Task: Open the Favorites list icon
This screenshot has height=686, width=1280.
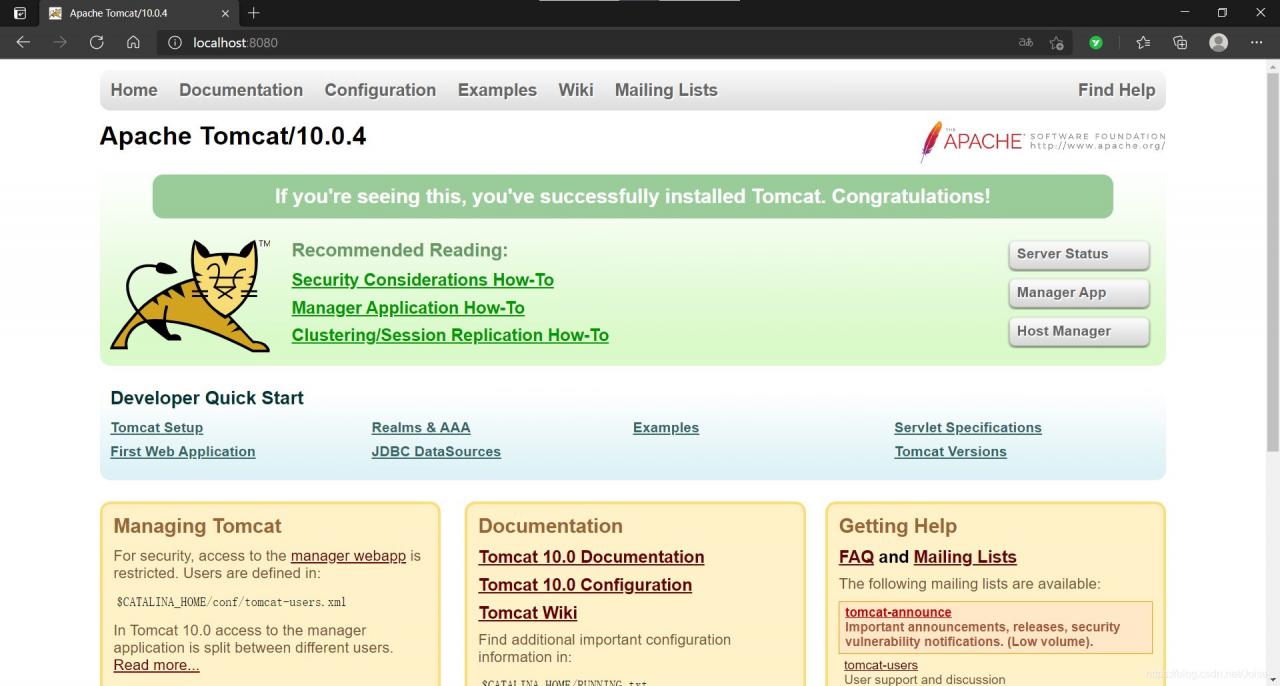Action: (1143, 42)
